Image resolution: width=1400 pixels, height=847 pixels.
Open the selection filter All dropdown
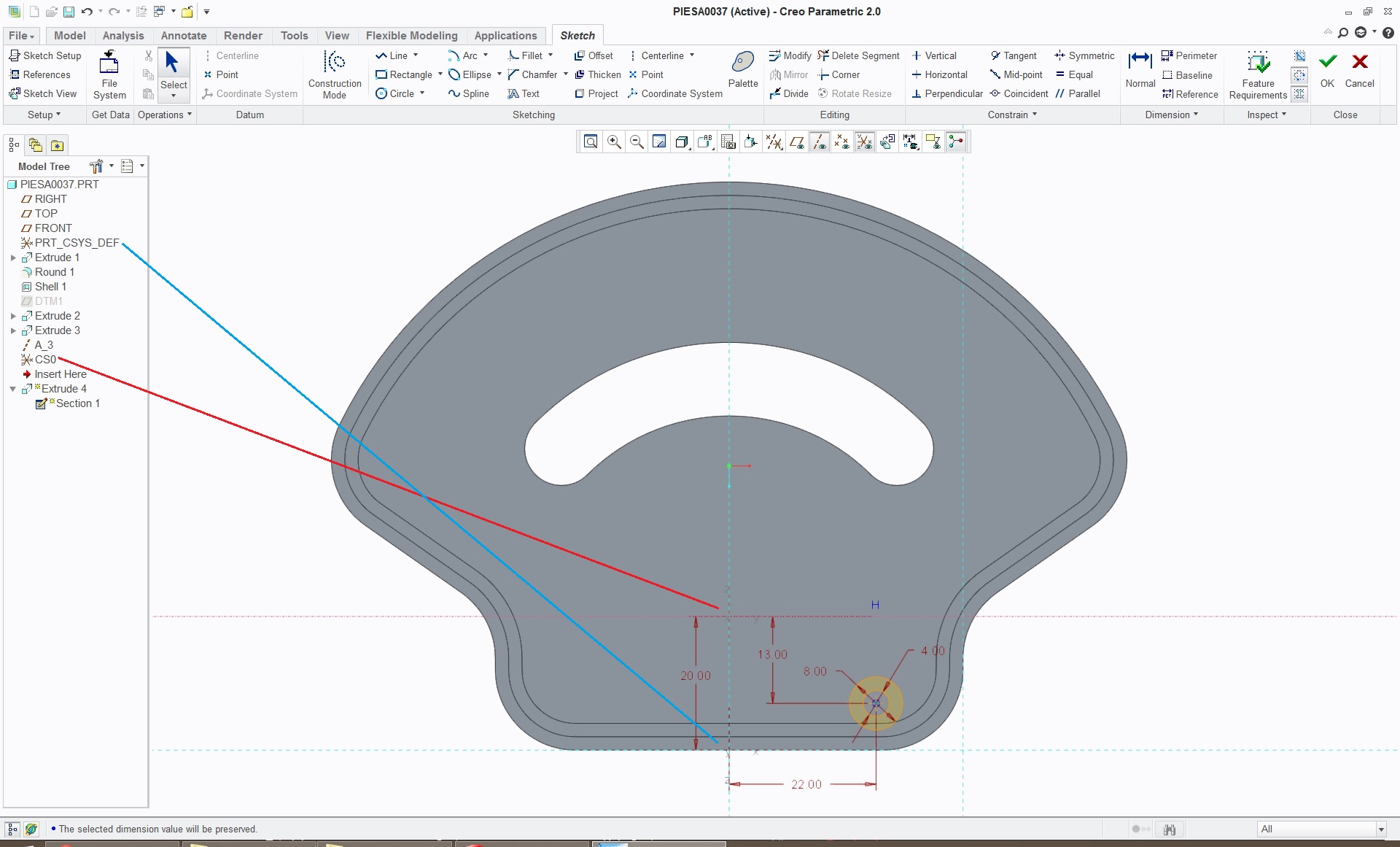click(x=1380, y=829)
